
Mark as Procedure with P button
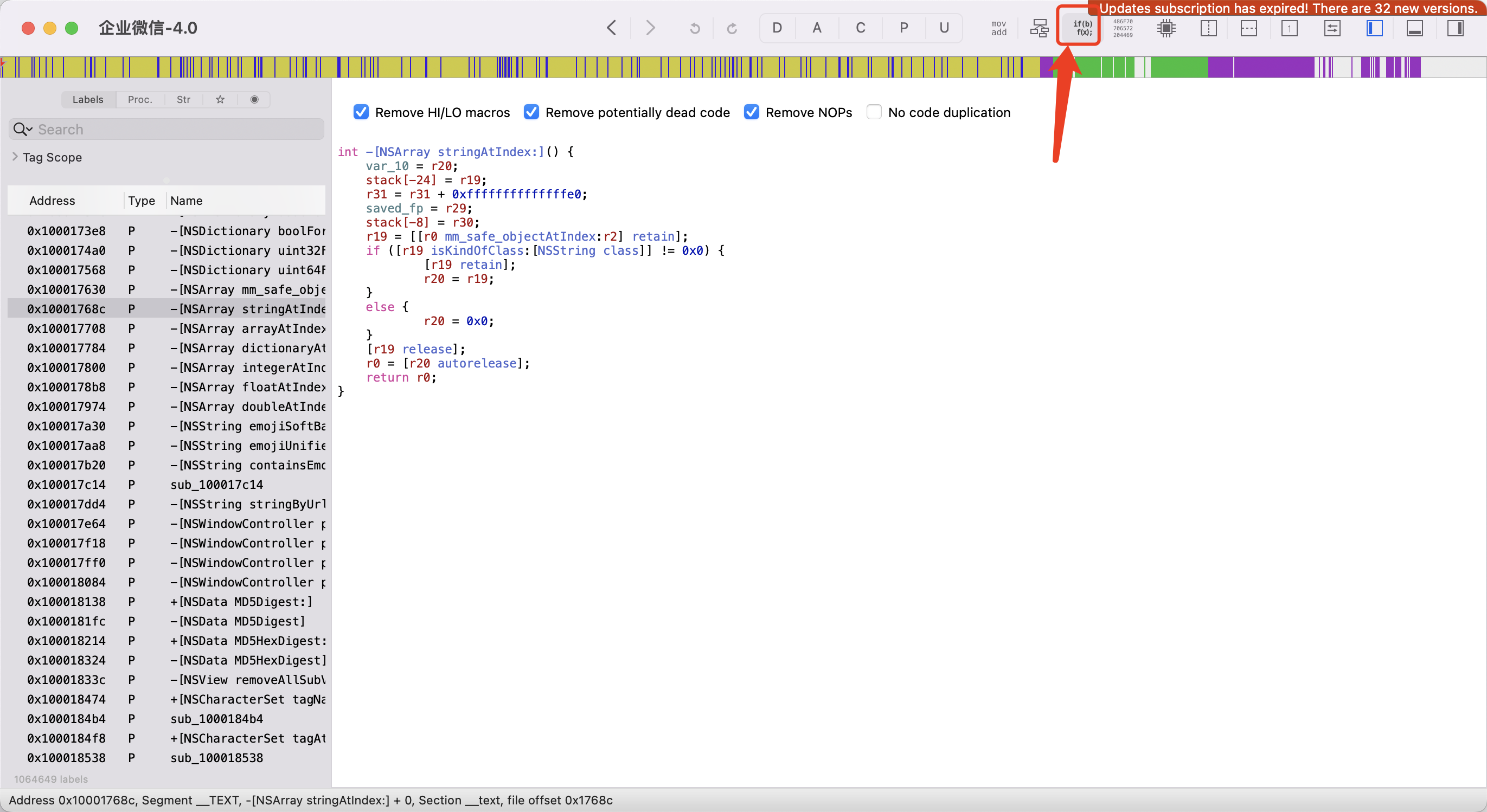(x=903, y=28)
